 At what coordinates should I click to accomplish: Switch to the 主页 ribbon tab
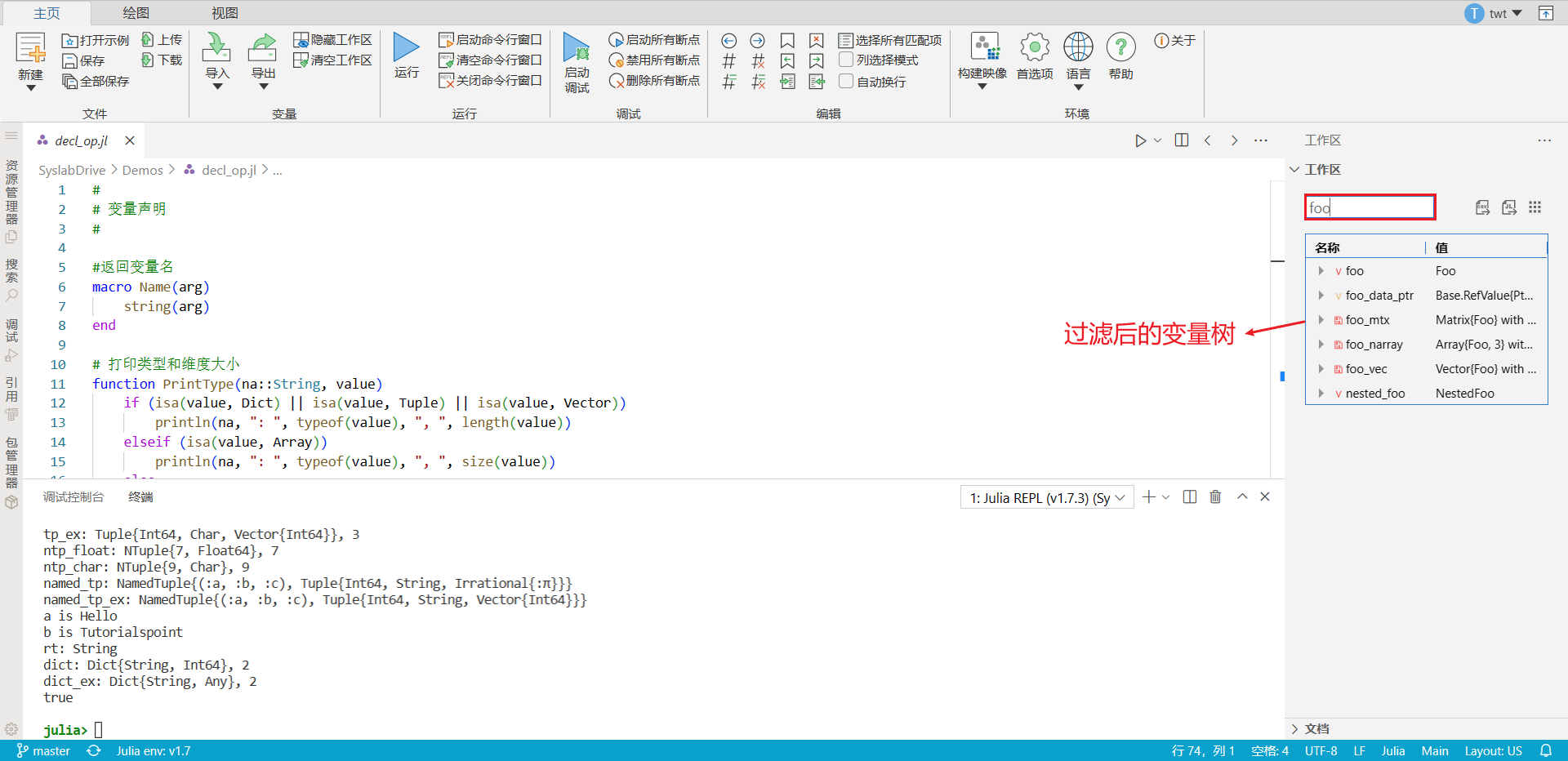47,13
